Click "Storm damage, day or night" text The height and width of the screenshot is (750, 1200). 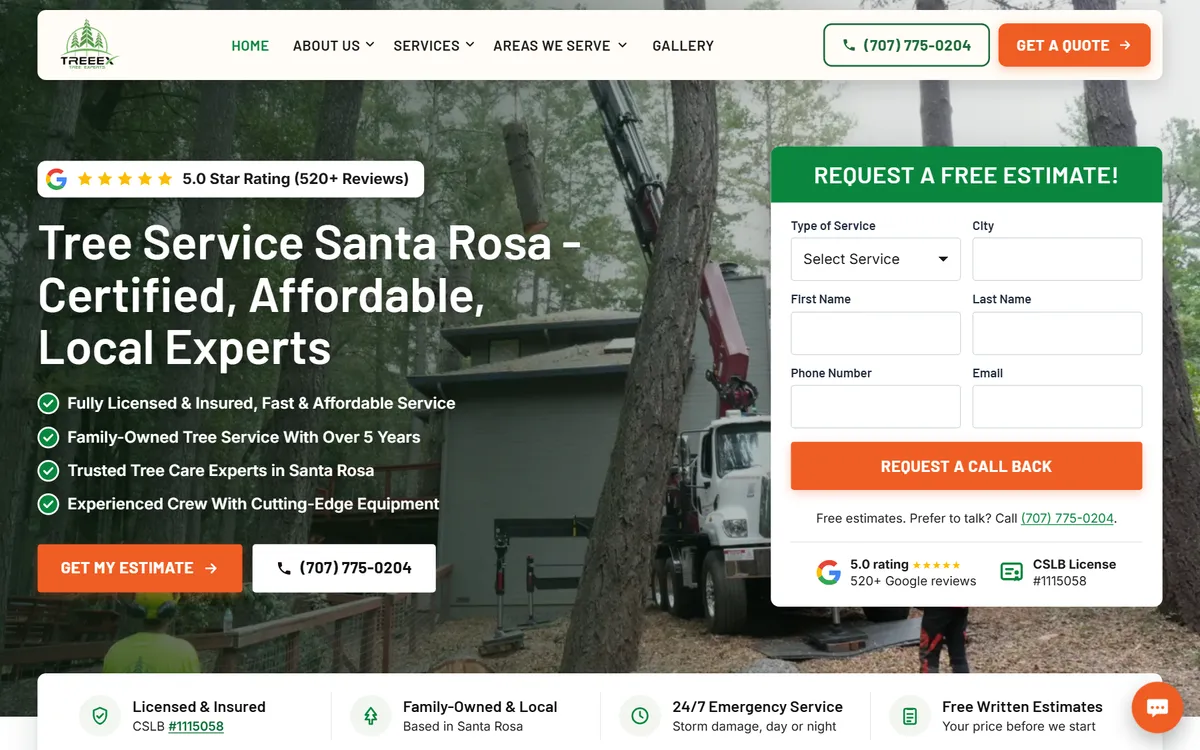click(754, 726)
